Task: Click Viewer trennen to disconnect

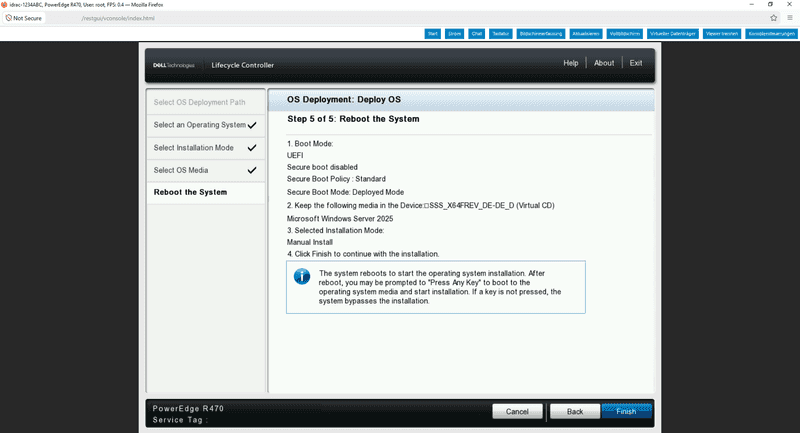Action: pyautogui.click(x=722, y=34)
